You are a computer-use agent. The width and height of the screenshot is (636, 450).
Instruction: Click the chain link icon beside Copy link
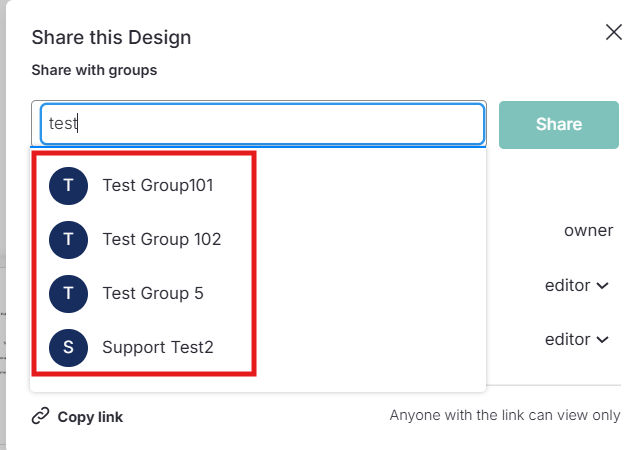(x=40, y=416)
